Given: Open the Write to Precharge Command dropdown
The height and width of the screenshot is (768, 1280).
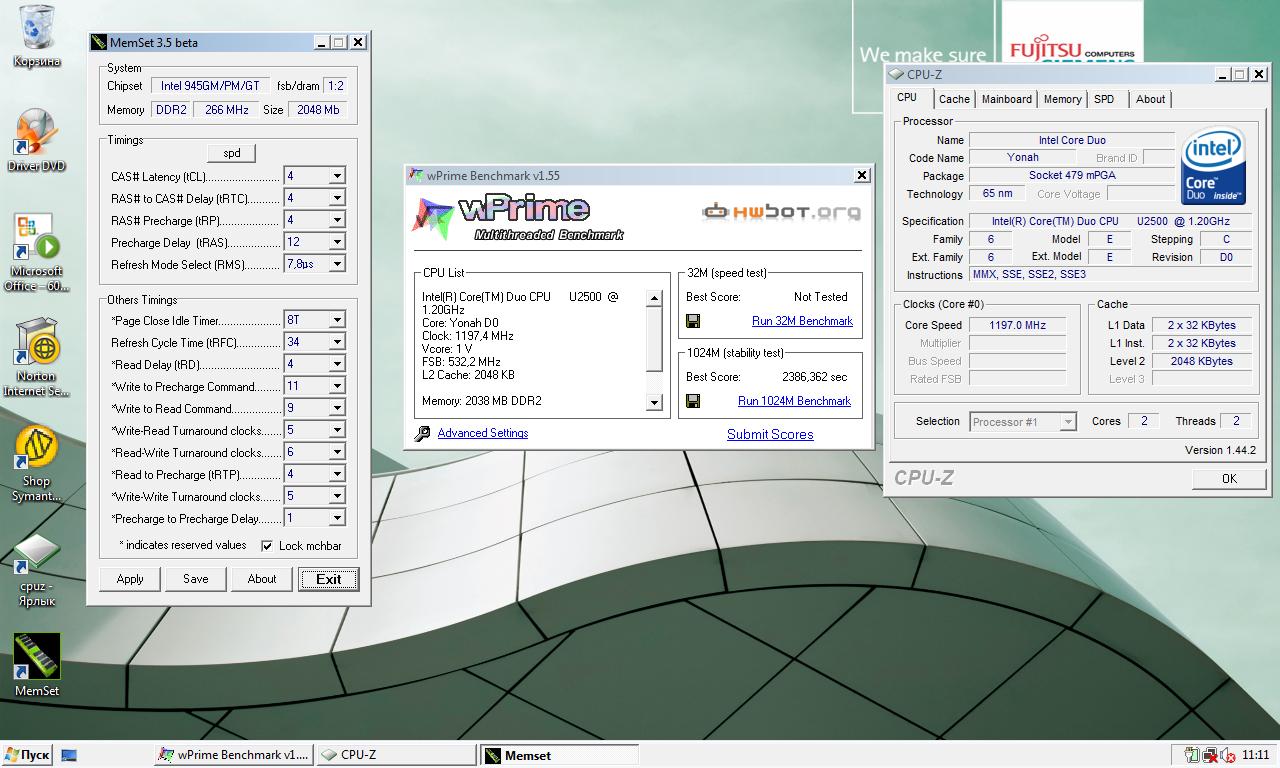Looking at the screenshot, I should (x=337, y=386).
